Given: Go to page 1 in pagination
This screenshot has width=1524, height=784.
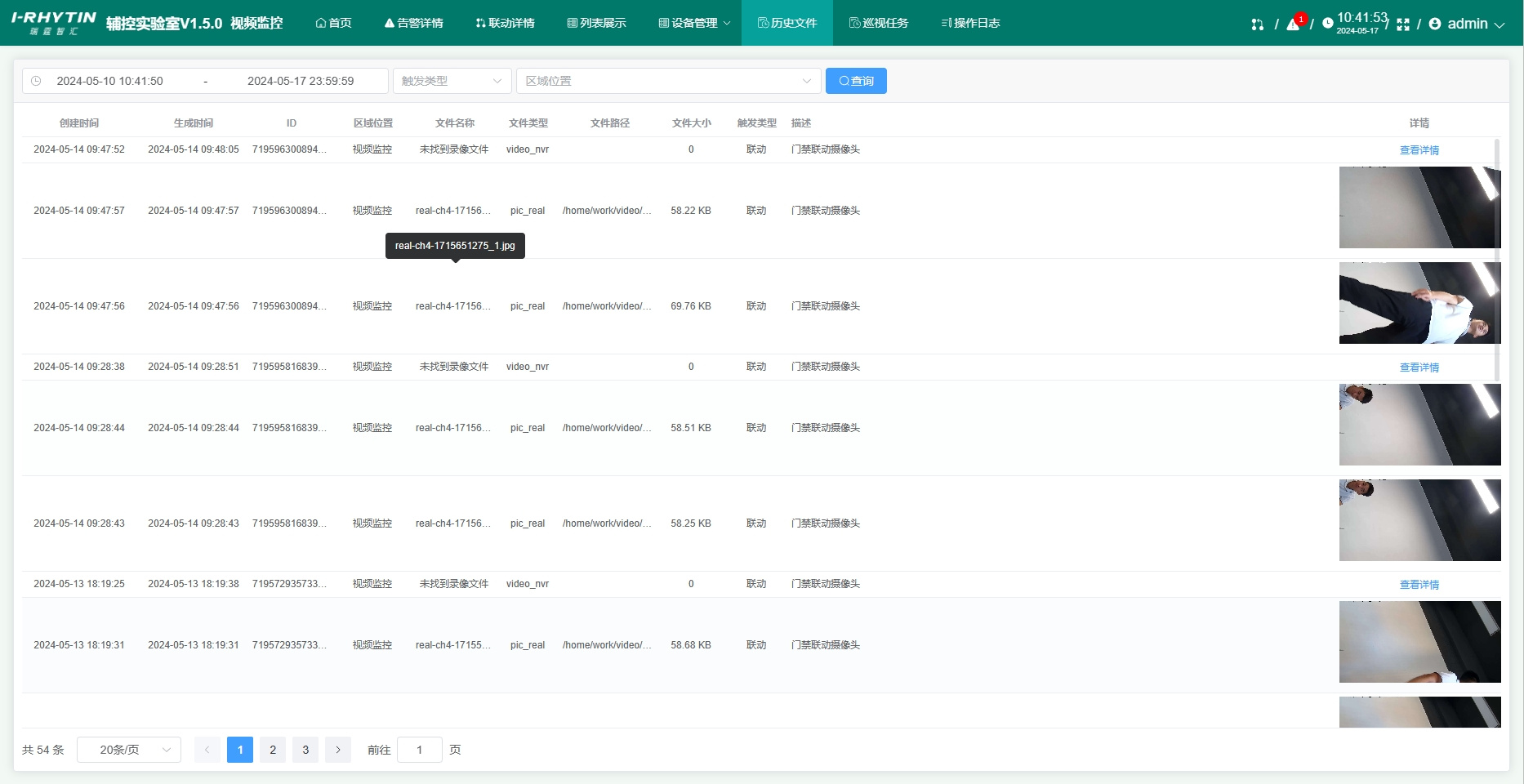Looking at the screenshot, I should click(x=240, y=750).
